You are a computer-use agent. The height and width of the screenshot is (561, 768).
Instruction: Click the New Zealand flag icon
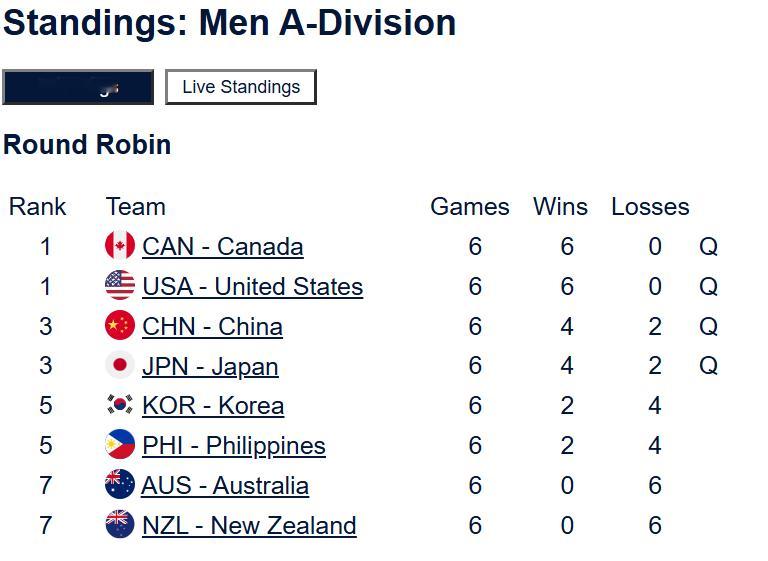[120, 525]
